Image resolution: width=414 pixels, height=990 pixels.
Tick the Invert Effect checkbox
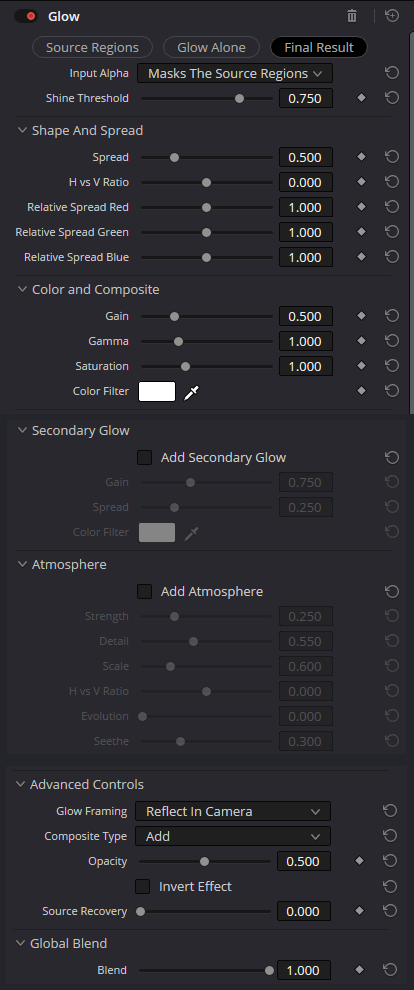(143, 886)
